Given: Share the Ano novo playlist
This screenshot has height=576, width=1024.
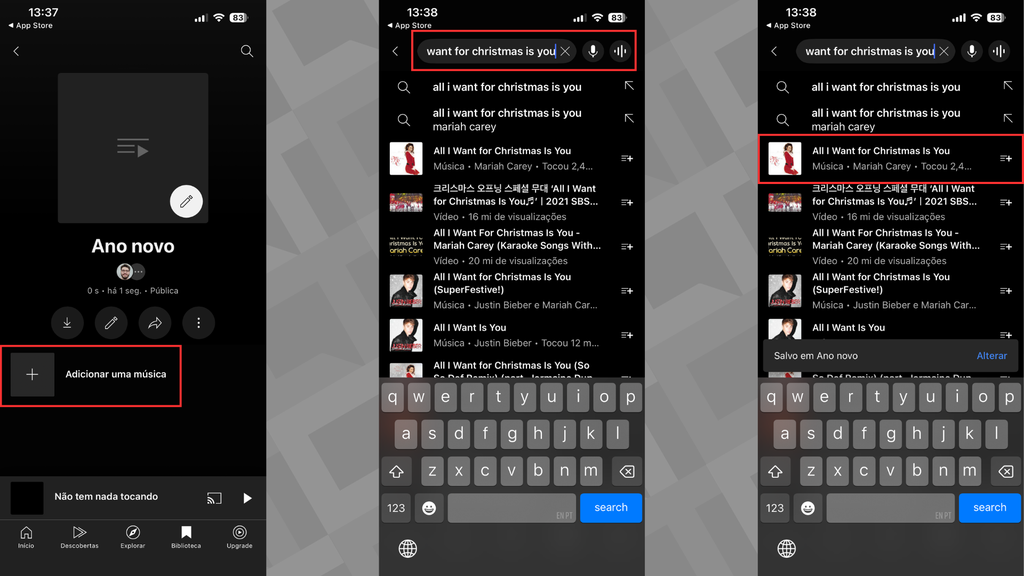Looking at the screenshot, I should 155,322.
